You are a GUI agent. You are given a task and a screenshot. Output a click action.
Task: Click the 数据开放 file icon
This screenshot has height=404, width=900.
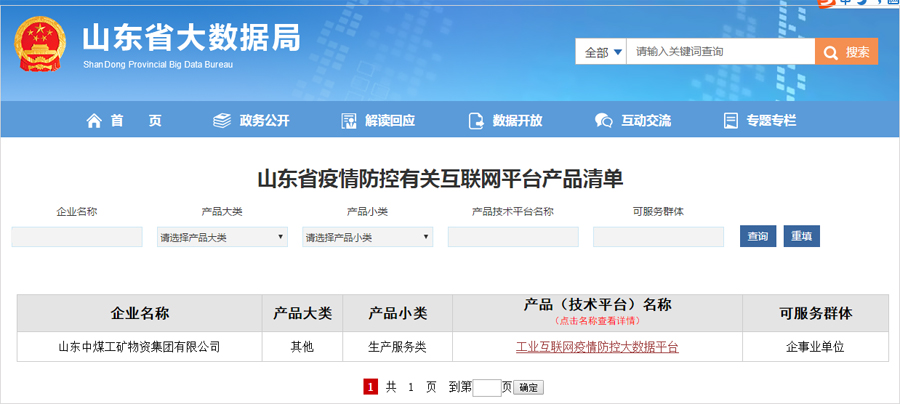(x=476, y=120)
